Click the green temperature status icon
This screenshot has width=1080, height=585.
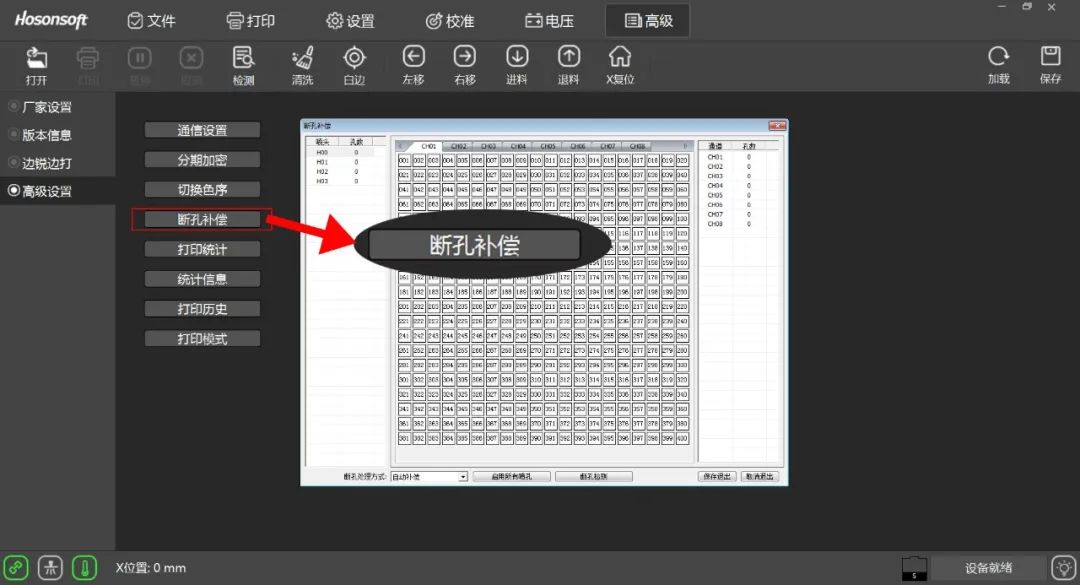point(84,568)
